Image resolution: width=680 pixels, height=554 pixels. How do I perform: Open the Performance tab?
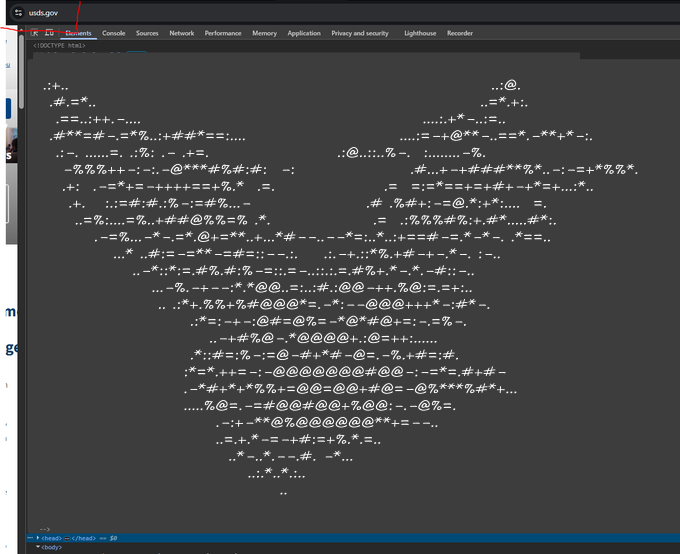pos(223,33)
